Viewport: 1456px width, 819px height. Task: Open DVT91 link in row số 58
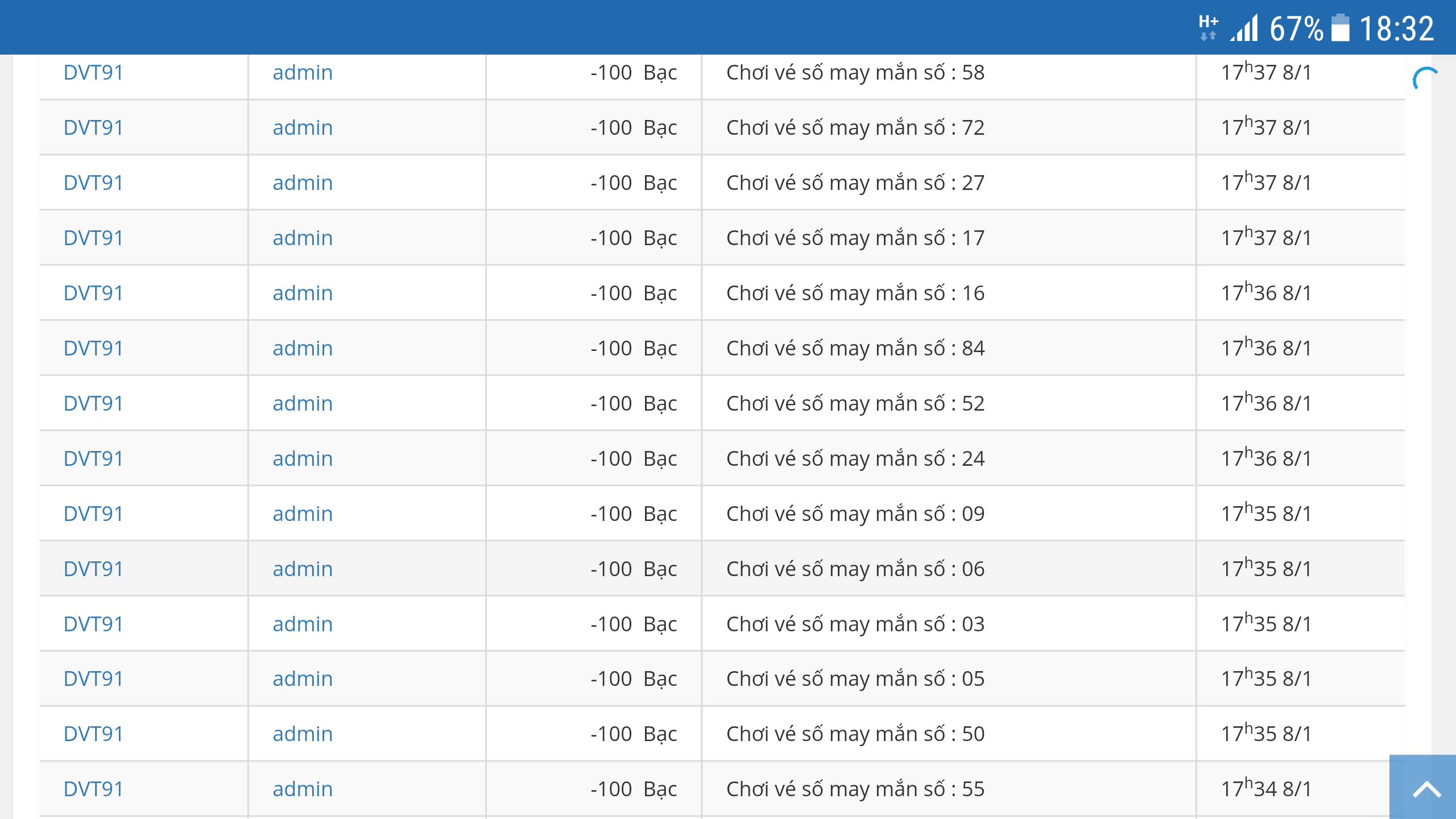(93, 73)
